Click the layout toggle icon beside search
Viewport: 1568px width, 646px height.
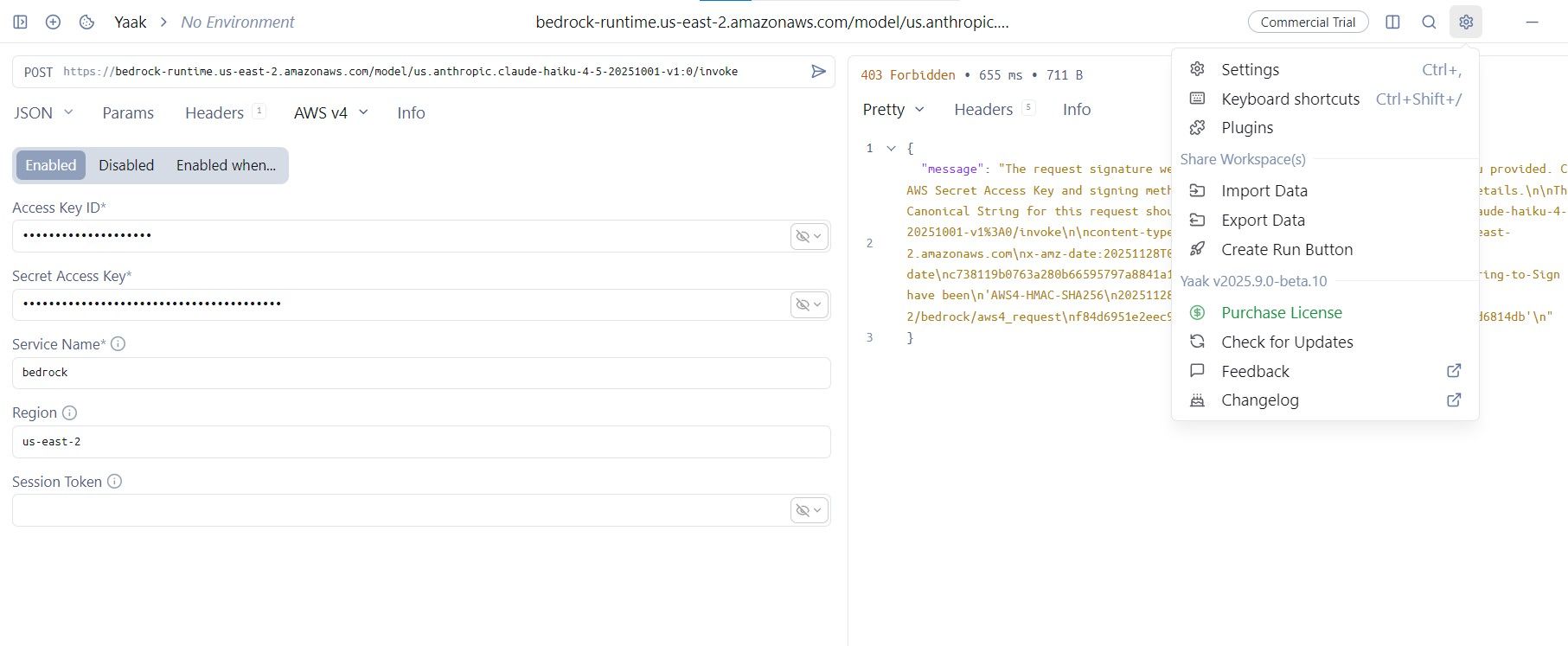(x=1392, y=22)
